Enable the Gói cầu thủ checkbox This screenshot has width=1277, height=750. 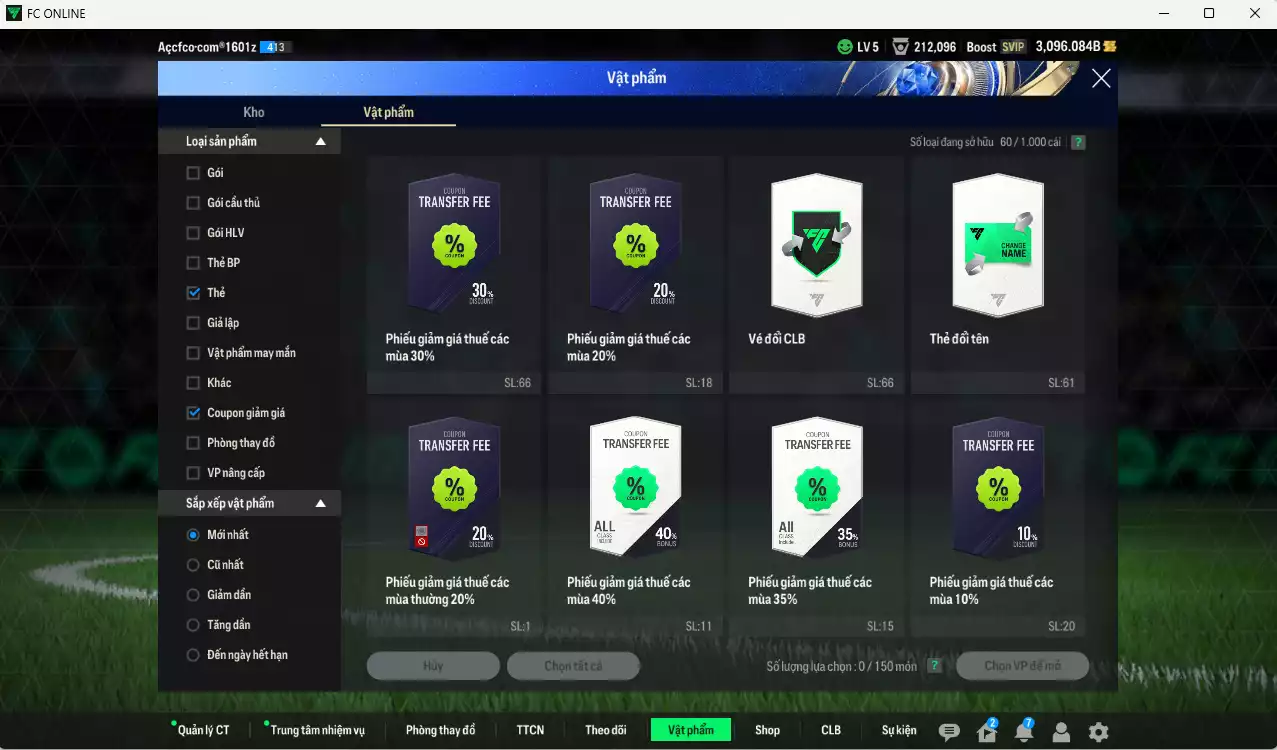pos(194,203)
